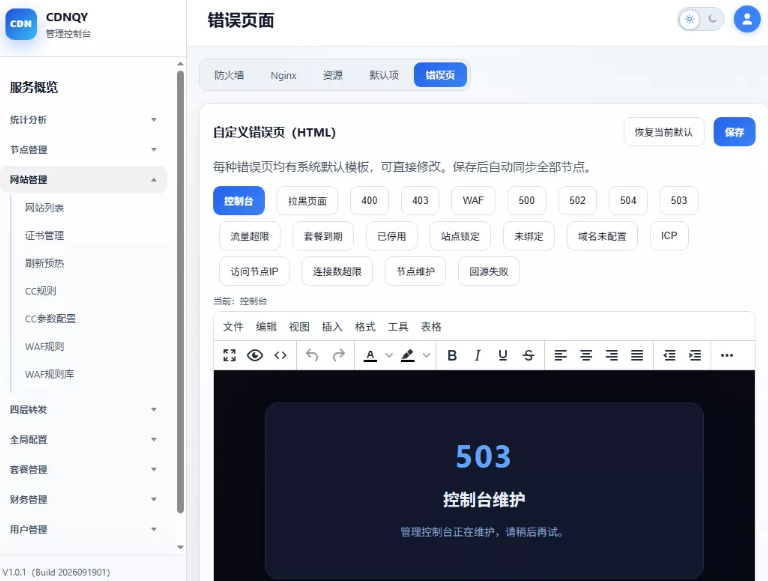Open source code view icon

(280, 355)
